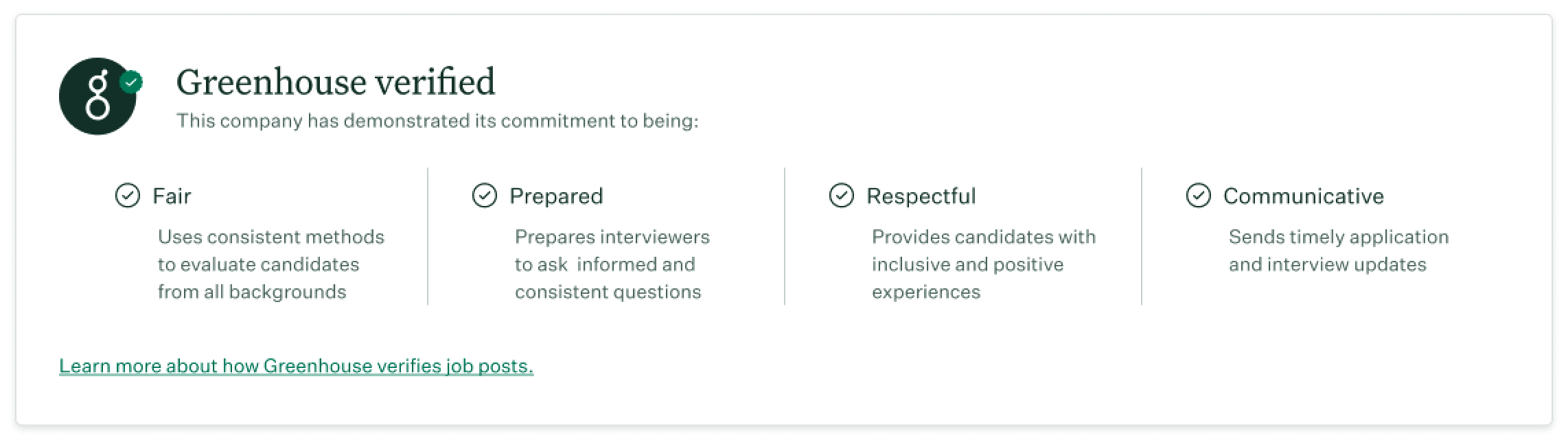Click the checkmark icon beside Fair
Screen dimensions: 1568x438
click(x=128, y=196)
